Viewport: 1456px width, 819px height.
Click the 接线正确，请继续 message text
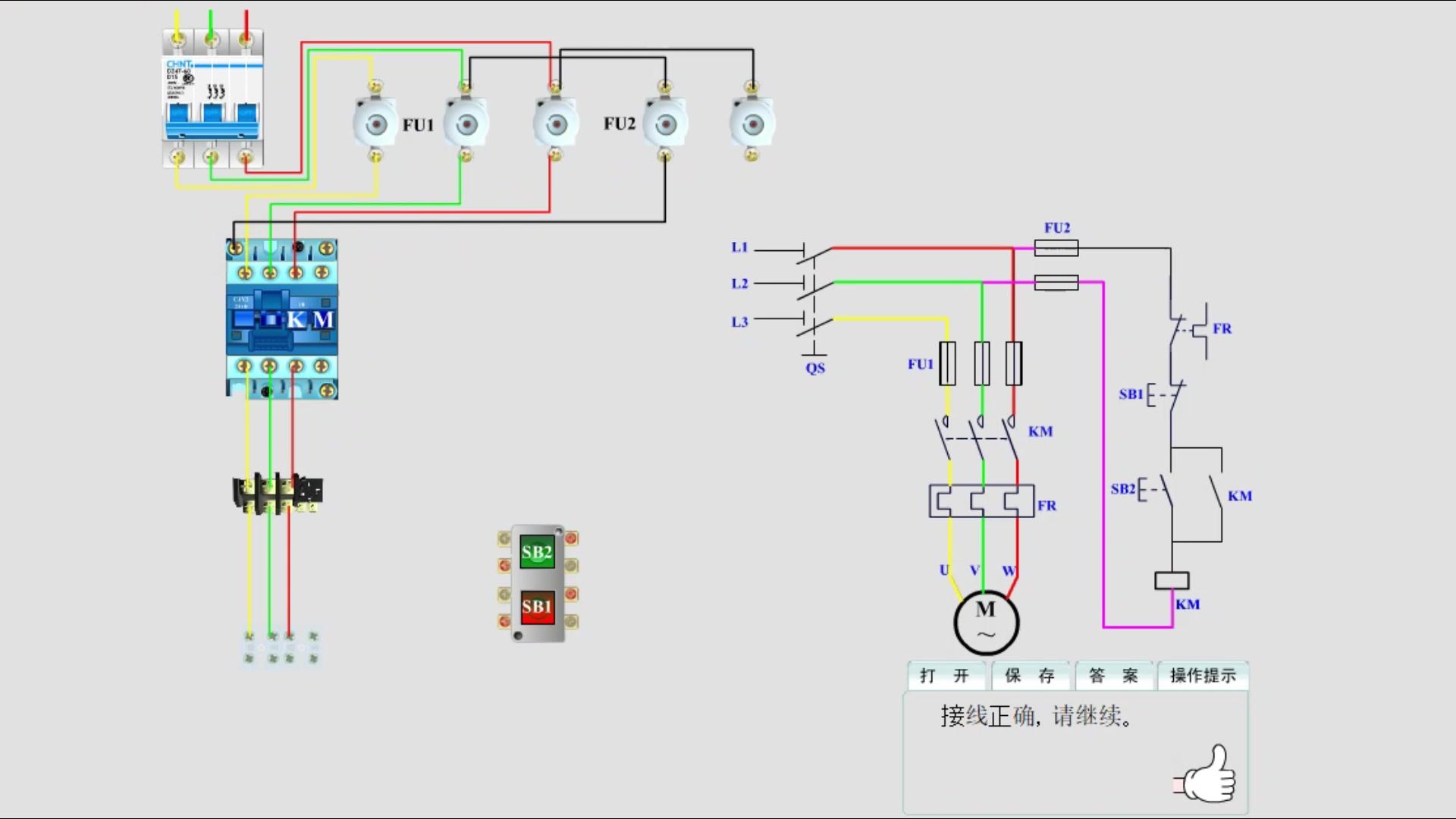tap(1037, 716)
